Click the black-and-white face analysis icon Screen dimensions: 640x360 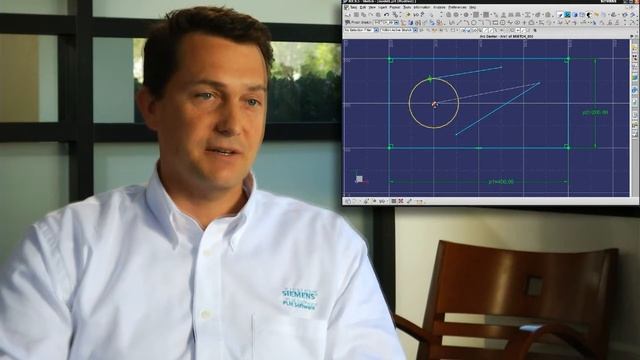[589, 14]
